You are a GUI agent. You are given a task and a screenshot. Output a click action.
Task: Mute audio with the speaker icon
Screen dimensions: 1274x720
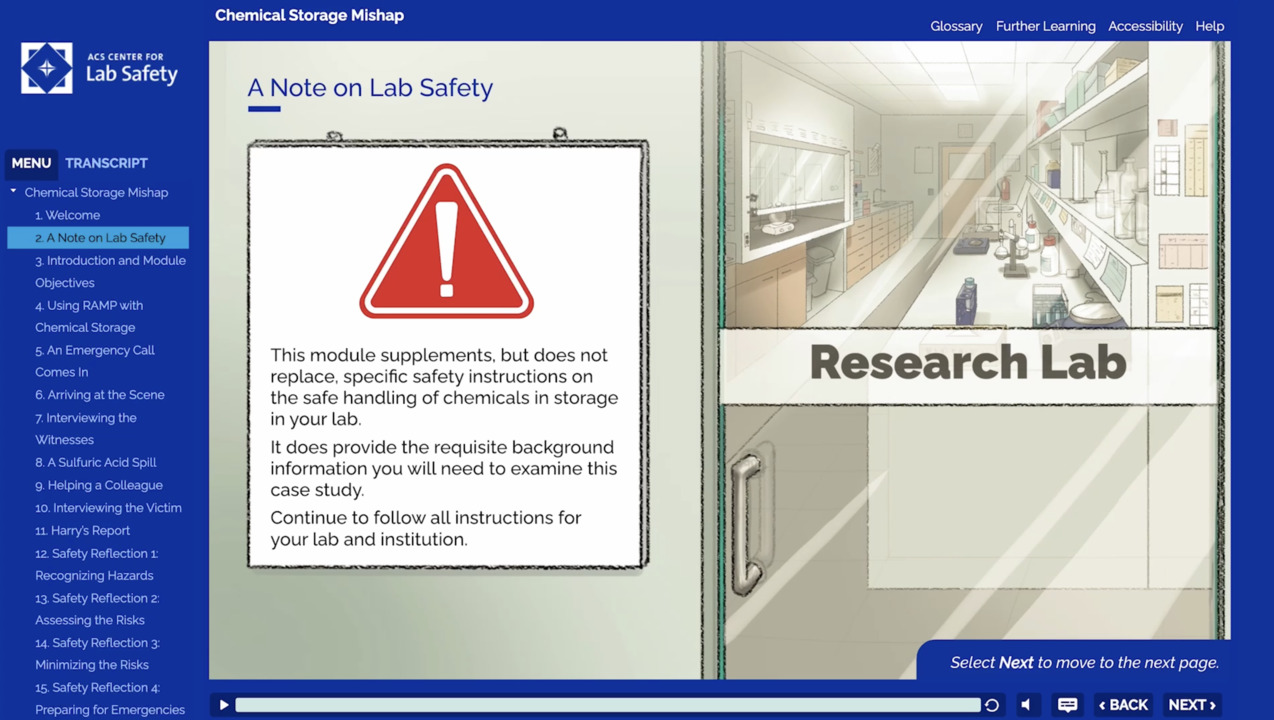click(1027, 705)
